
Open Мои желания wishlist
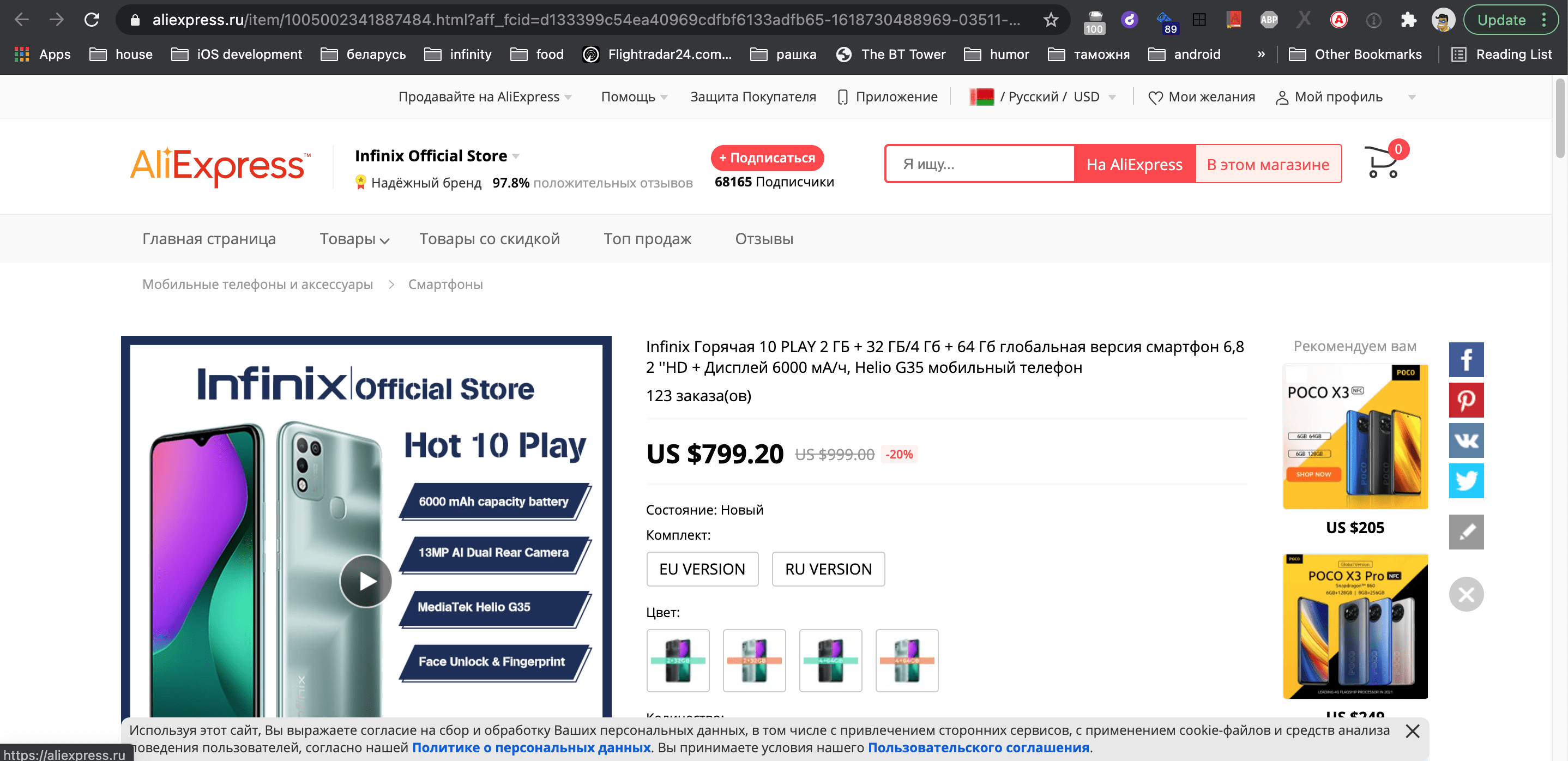1202,97
